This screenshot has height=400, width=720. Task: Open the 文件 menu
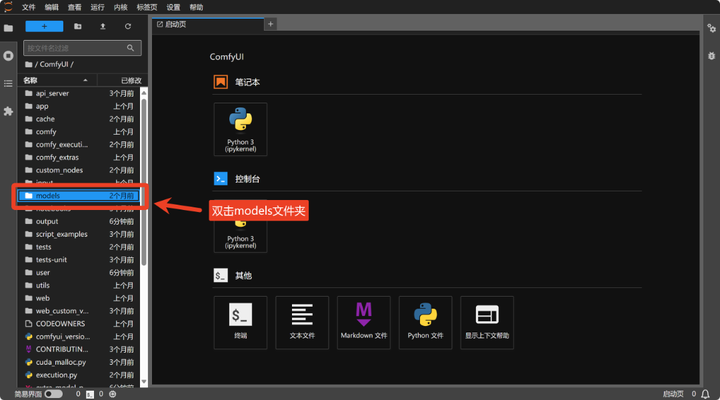point(28,7)
